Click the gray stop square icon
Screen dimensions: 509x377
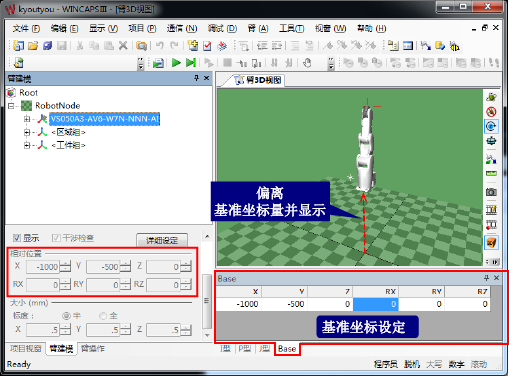(227, 63)
